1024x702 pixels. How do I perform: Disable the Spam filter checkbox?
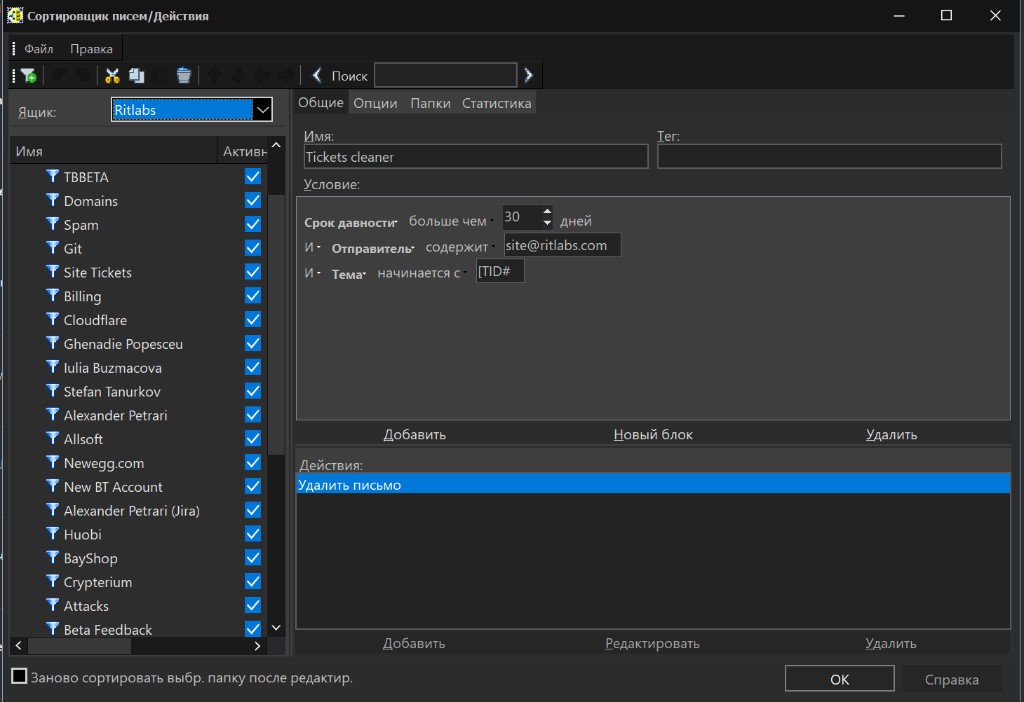[253, 224]
